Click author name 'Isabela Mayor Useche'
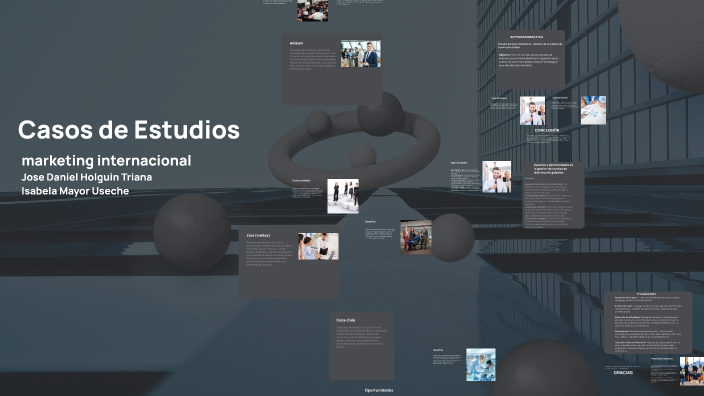The height and width of the screenshot is (396, 704). point(75,191)
